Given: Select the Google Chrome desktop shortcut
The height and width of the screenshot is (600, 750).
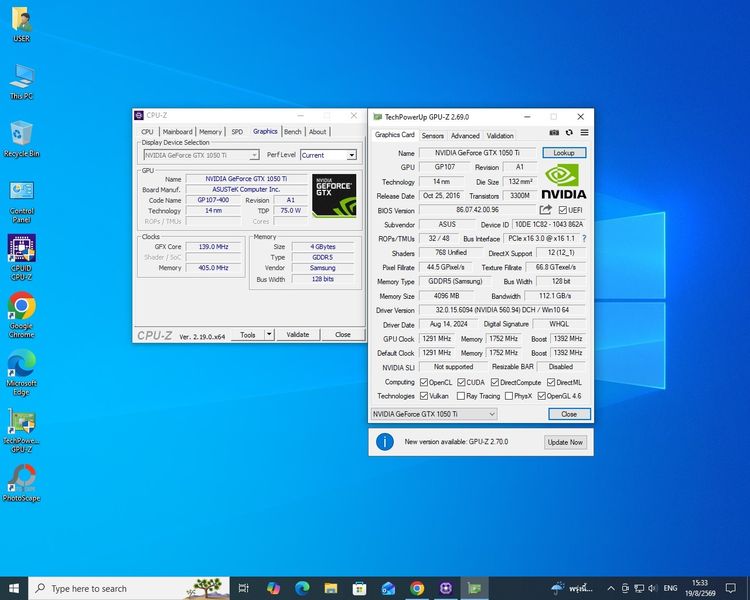Looking at the screenshot, I should click(21, 315).
